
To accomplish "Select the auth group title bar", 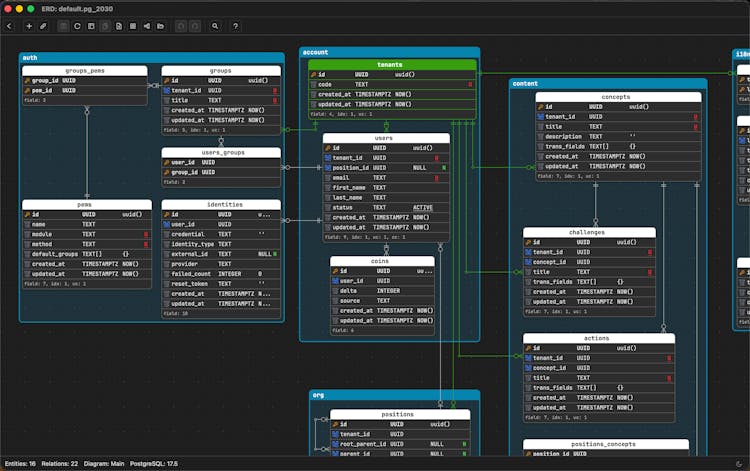I will [x=150, y=58].
